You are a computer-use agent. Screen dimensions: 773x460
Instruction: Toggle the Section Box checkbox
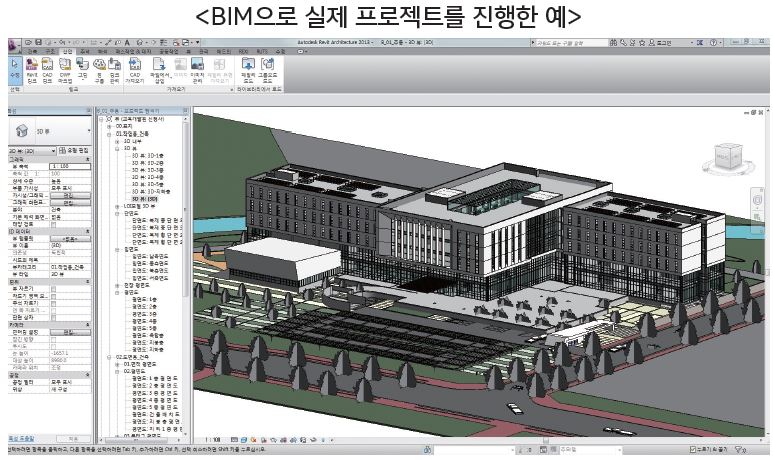tap(53, 315)
